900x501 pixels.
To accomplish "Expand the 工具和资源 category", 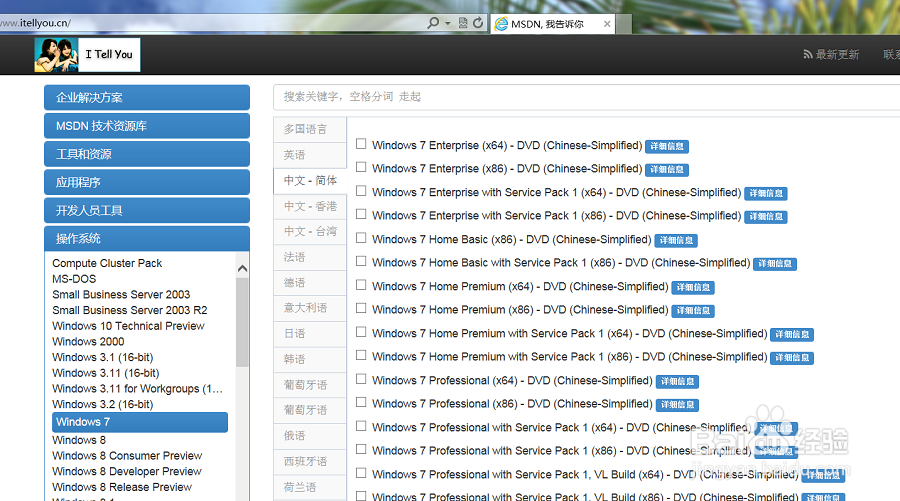I will (x=147, y=154).
